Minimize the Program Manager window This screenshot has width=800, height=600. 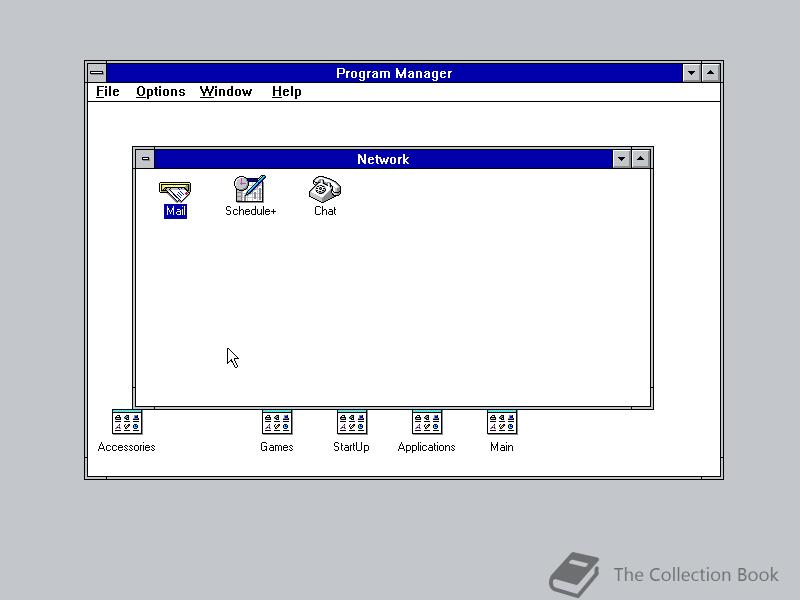tap(691, 73)
